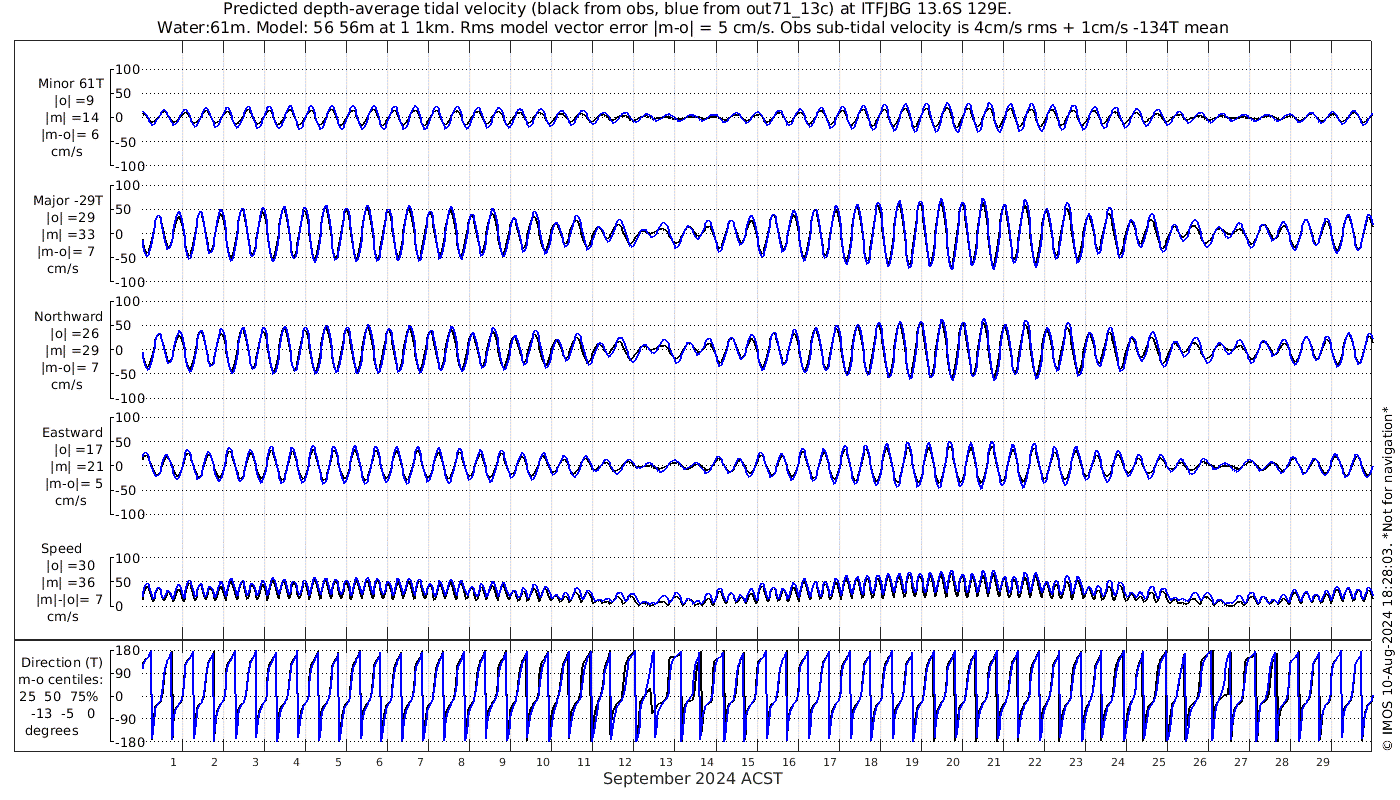Click the '|m| =14' value in Minor panel
Screen dimensions: 1400x800
coord(71,118)
